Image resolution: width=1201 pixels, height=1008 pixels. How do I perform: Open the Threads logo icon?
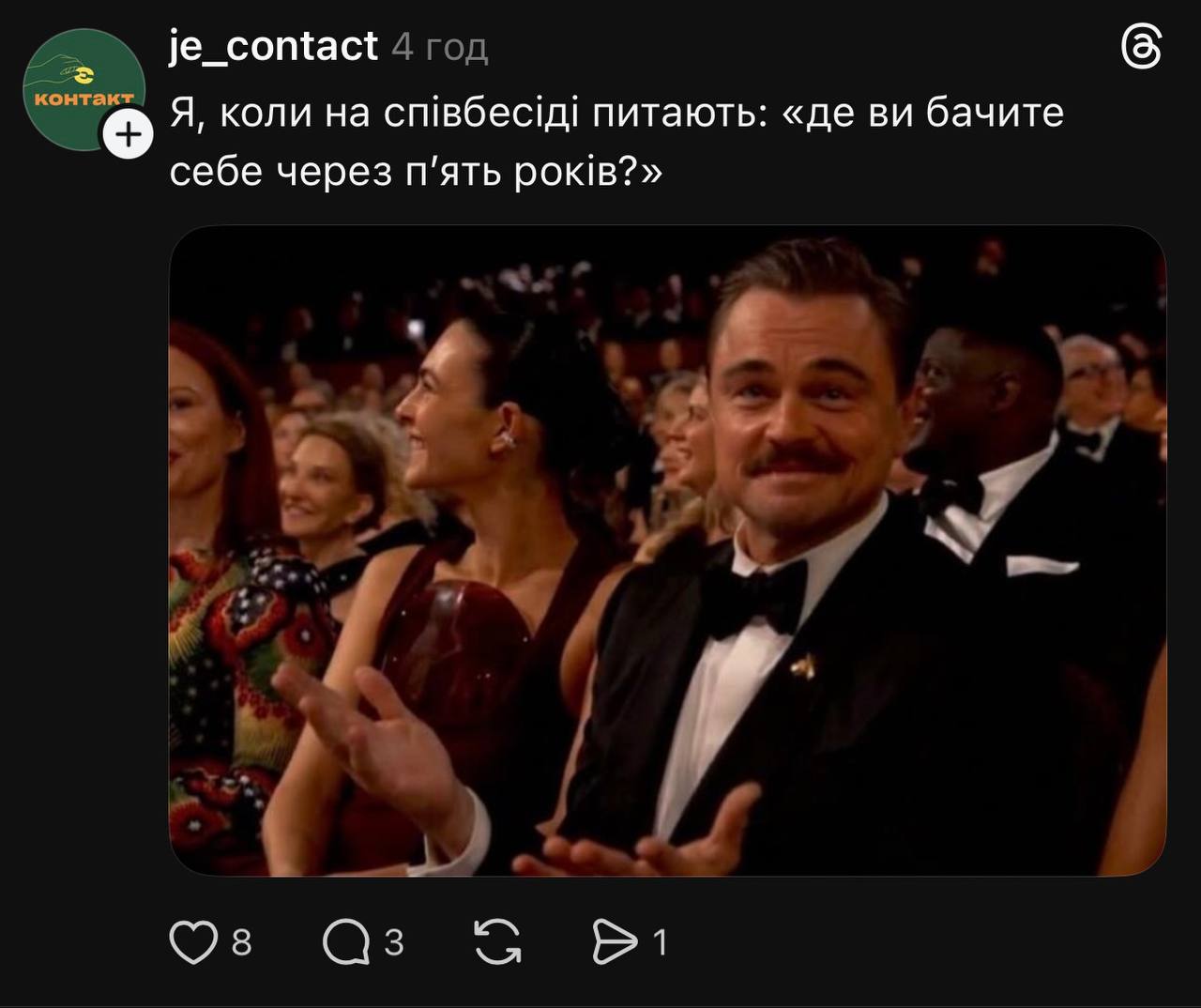1142,47
